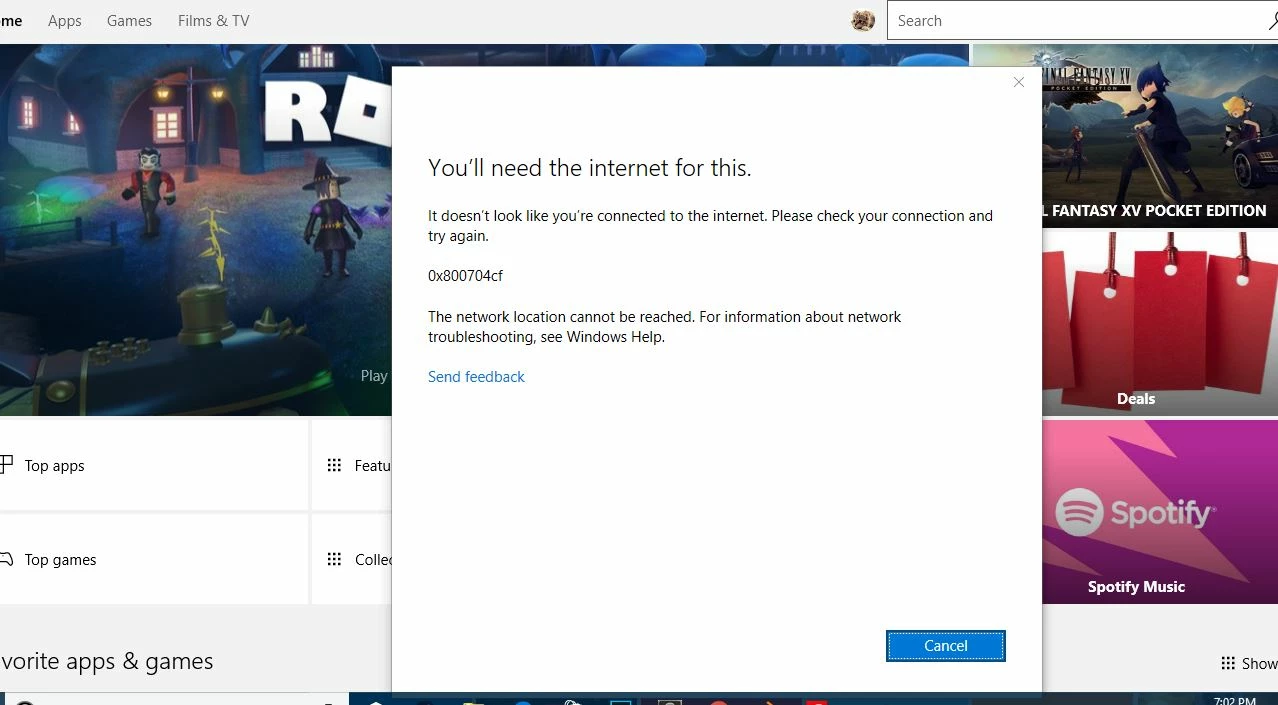Open the Top apps tile
The height and width of the screenshot is (705, 1278).
pyautogui.click(x=153, y=465)
